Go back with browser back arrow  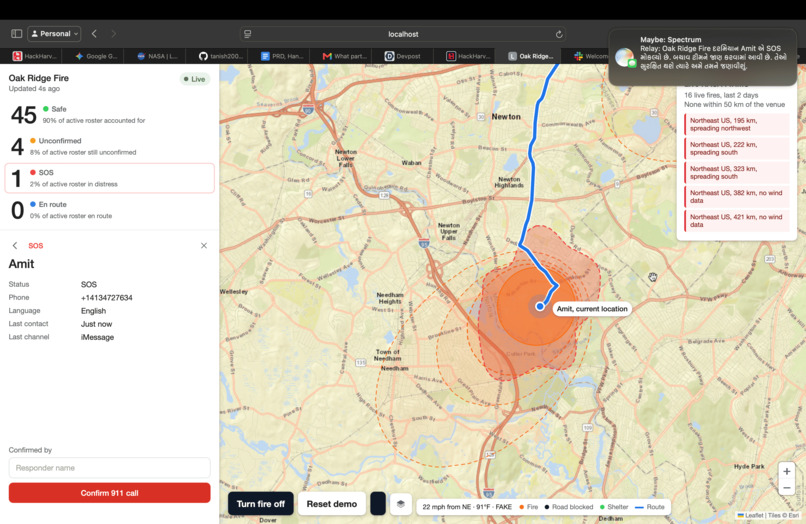[x=94, y=33]
